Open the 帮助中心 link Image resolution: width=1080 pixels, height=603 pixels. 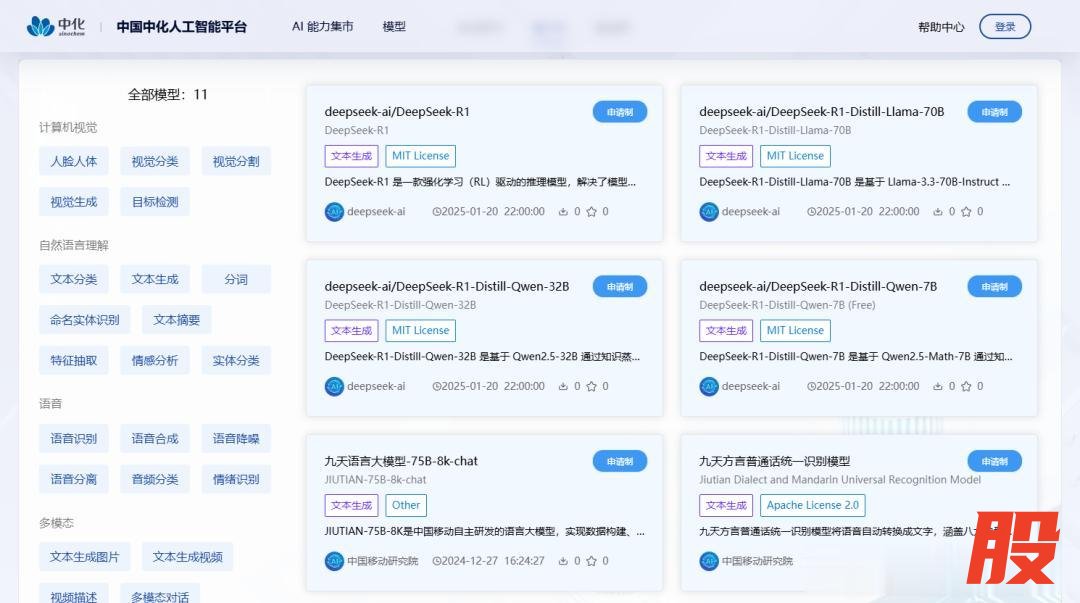941,27
